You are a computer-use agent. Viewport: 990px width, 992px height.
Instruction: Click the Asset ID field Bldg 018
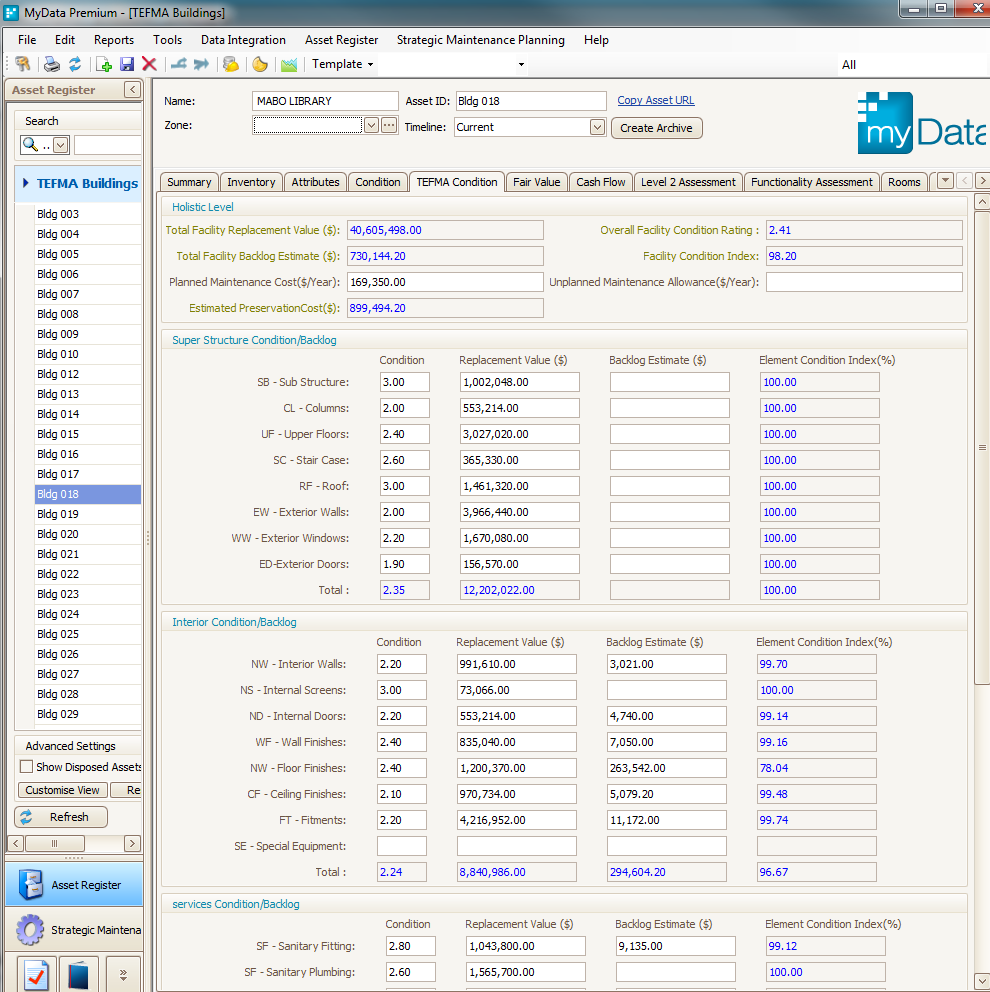pyautogui.click(x=531, y=101)
